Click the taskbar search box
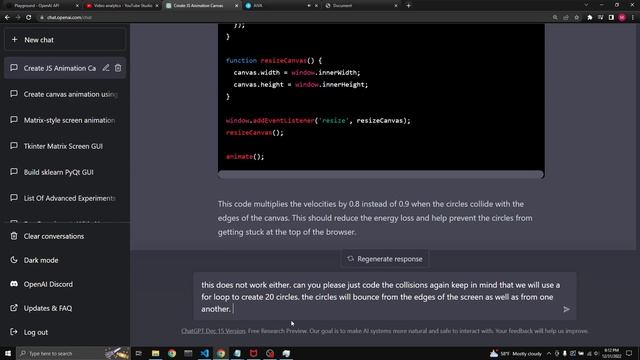The image size is (640, 360). click(x=73, y=353)
